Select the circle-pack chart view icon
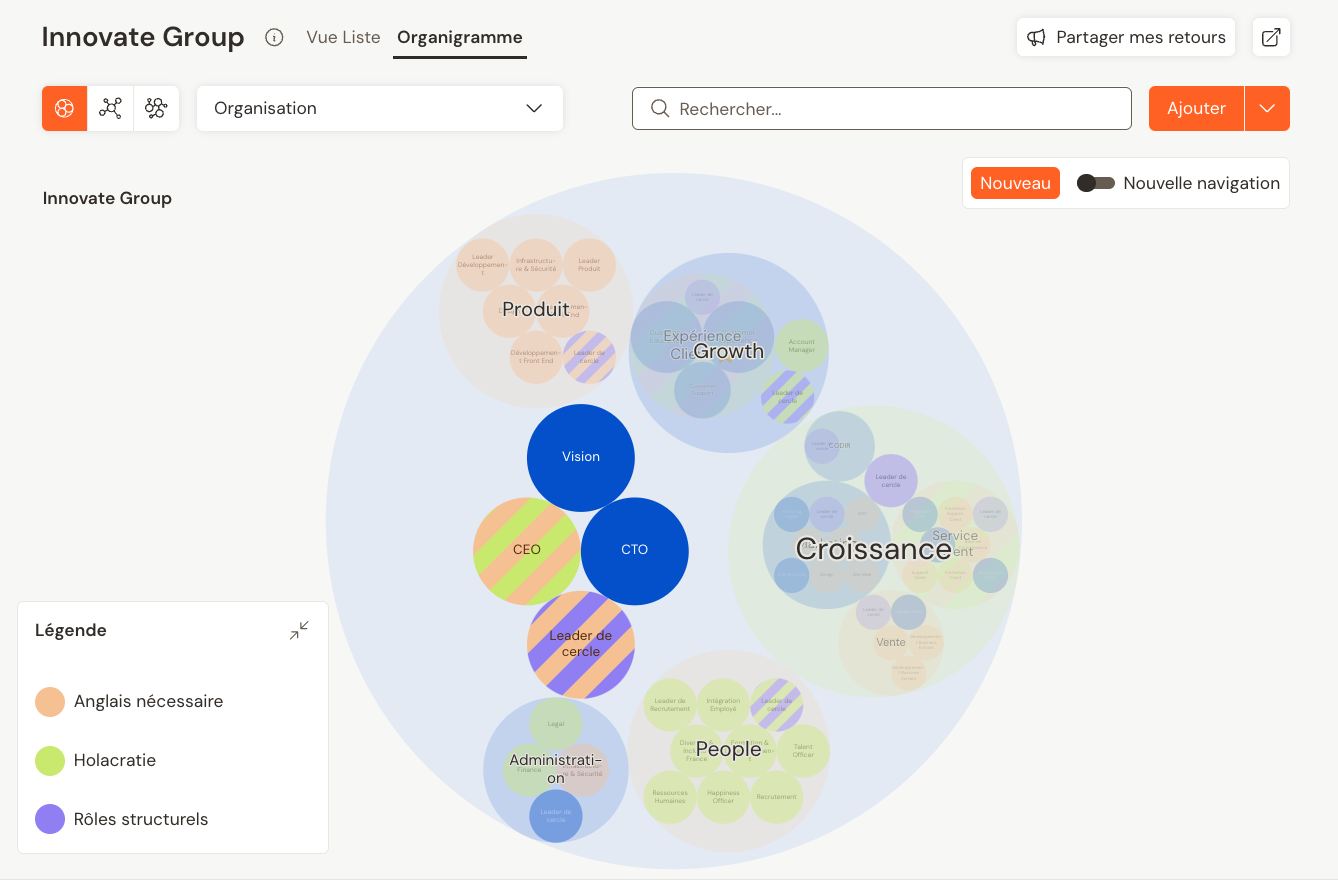Image resolution: width=1338 pixels, height=880 pixels. pos(65,108)
